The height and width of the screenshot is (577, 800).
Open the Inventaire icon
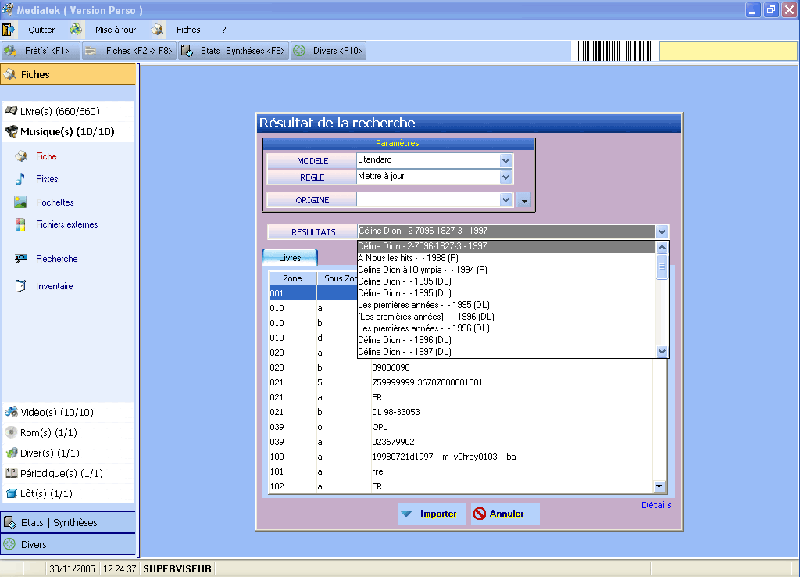(x=20, y=286)
